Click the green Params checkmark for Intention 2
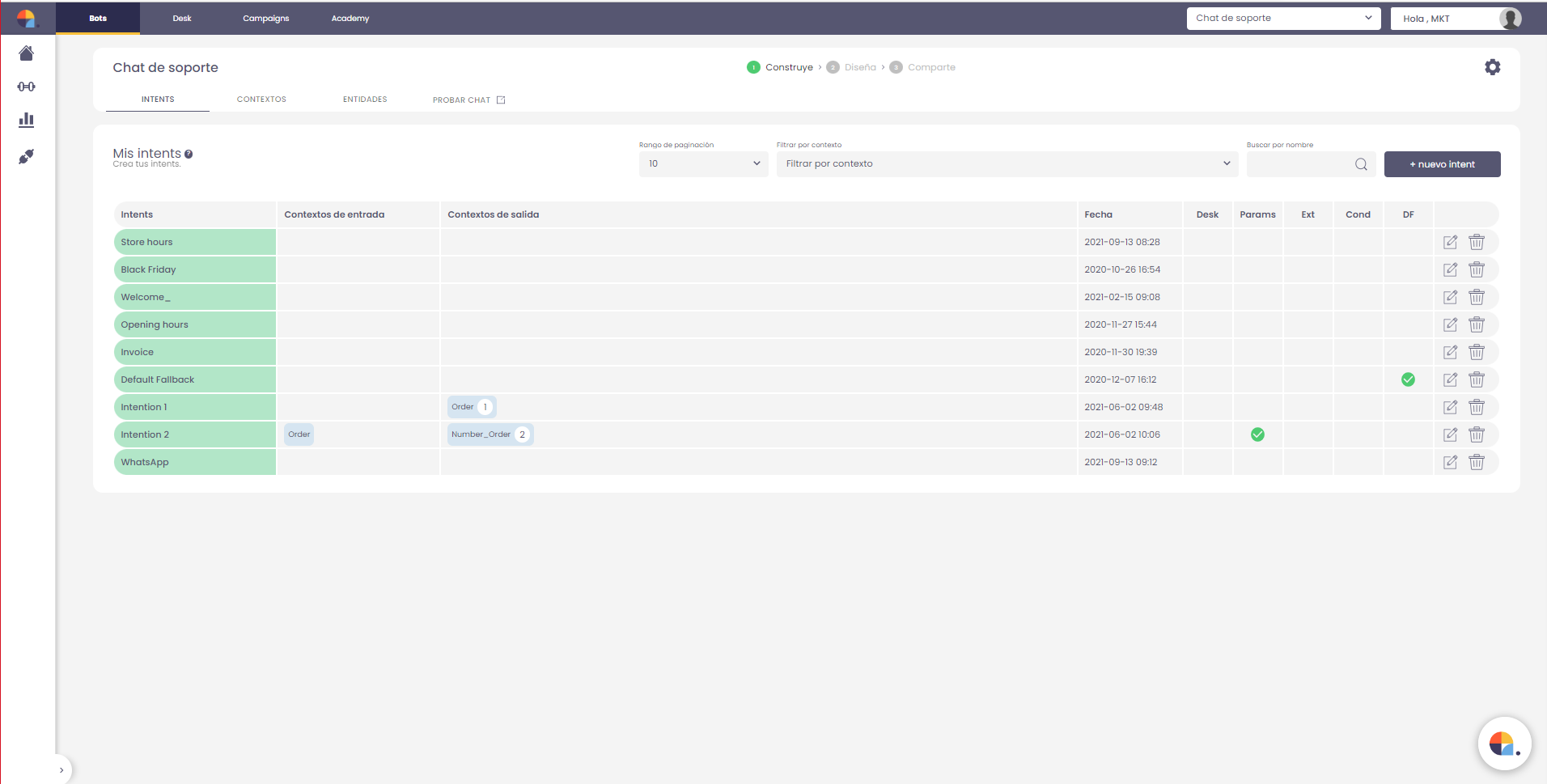Screen dimensions: 1547x784 (x=1257, y=434)
